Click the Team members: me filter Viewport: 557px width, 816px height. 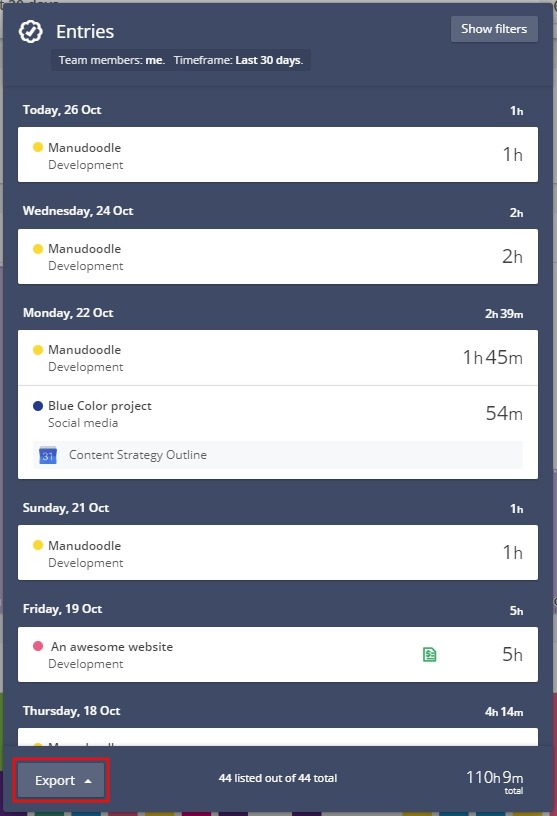tap(112, 60)
